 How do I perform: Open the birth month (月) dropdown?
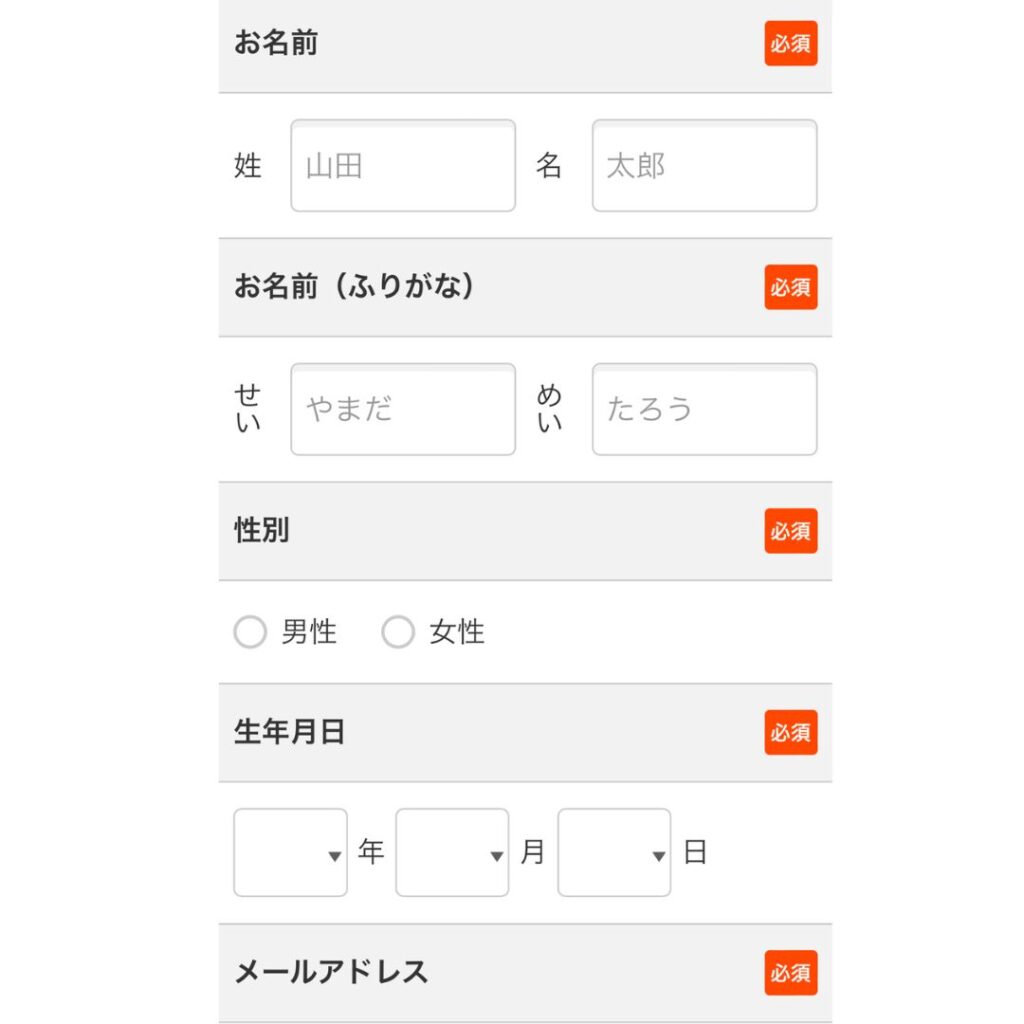[452, 853]
